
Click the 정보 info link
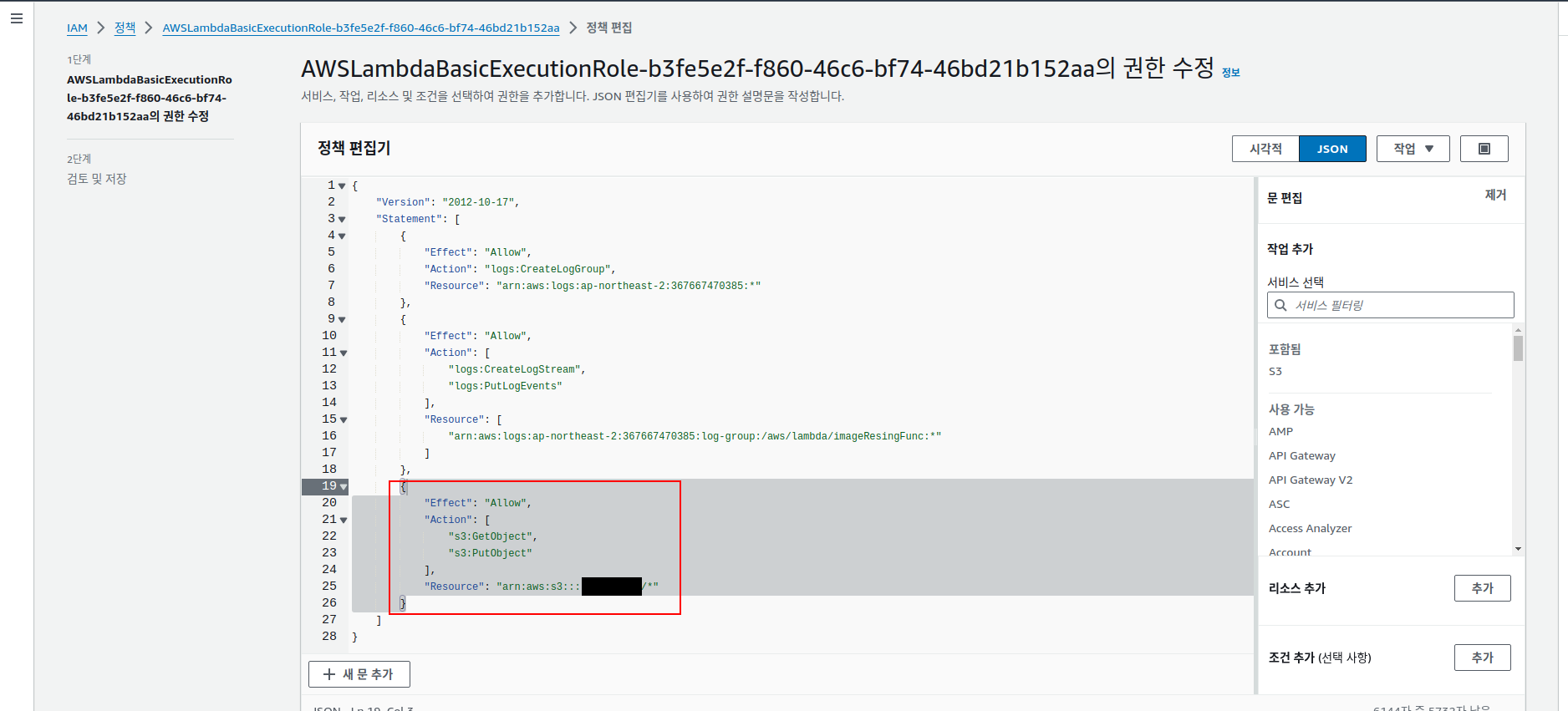(x=1230, y=73)
